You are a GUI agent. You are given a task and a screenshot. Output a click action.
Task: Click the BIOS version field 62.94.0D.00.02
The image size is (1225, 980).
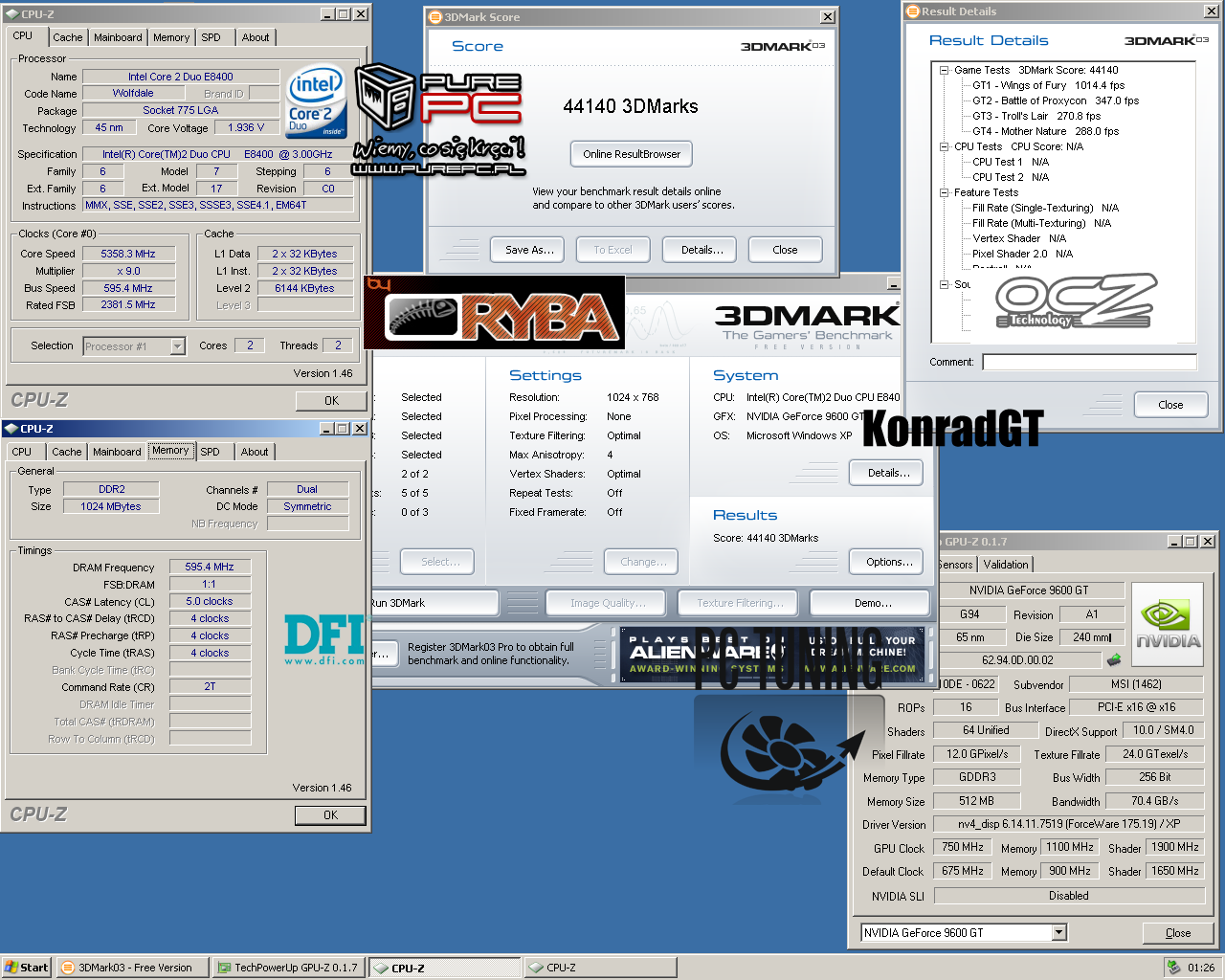tap(1017, 659)
